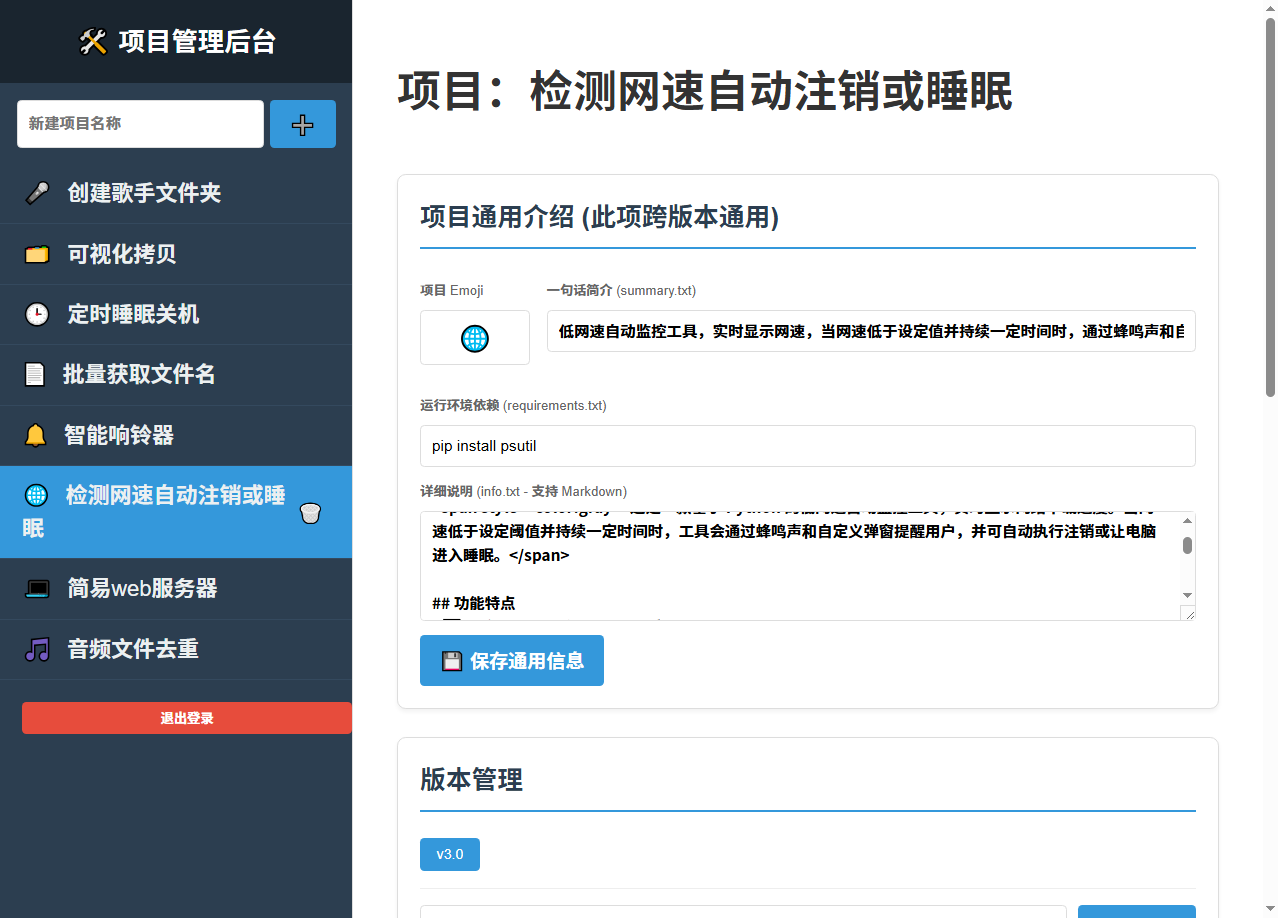
Task: Click the laptop icon for 简易web服务器
Action: 37,588
